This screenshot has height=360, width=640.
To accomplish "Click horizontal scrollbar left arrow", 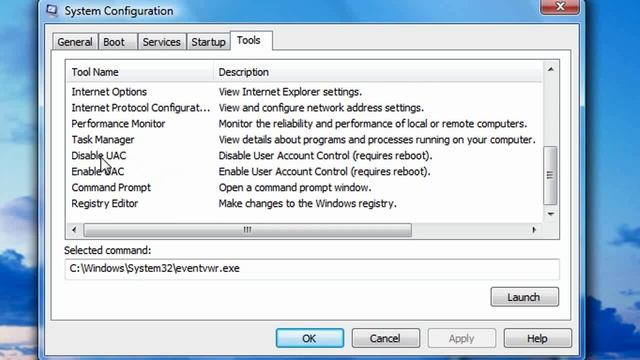I will click(74, 230).
